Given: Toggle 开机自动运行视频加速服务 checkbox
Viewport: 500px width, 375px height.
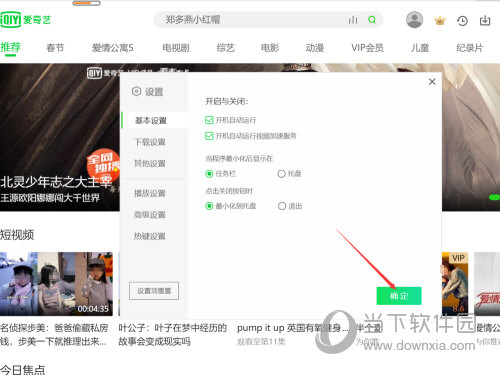Looking at the screenshot, I should point(209,136).
